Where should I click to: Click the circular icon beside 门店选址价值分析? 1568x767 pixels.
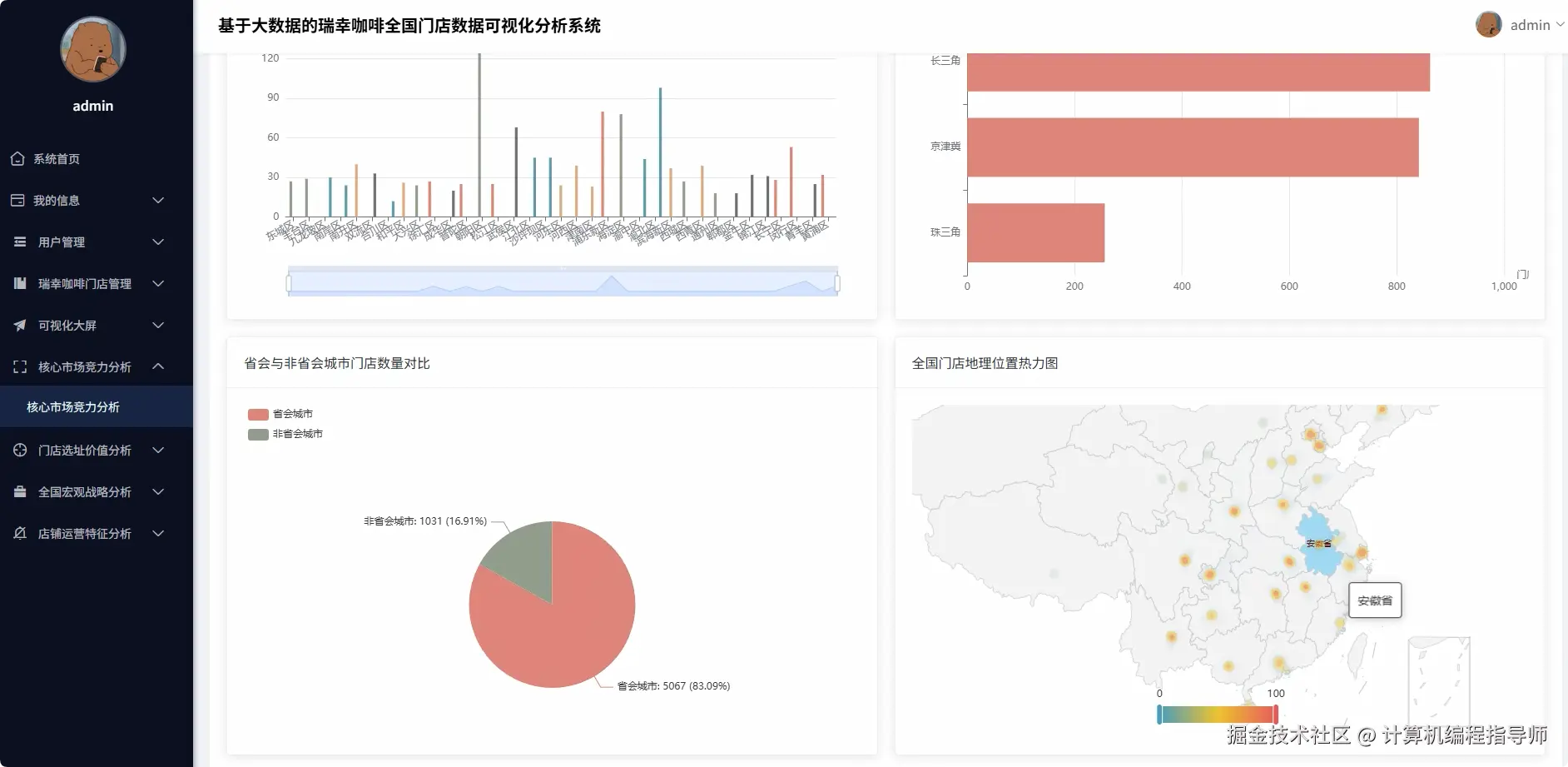[x=20, y=450]
